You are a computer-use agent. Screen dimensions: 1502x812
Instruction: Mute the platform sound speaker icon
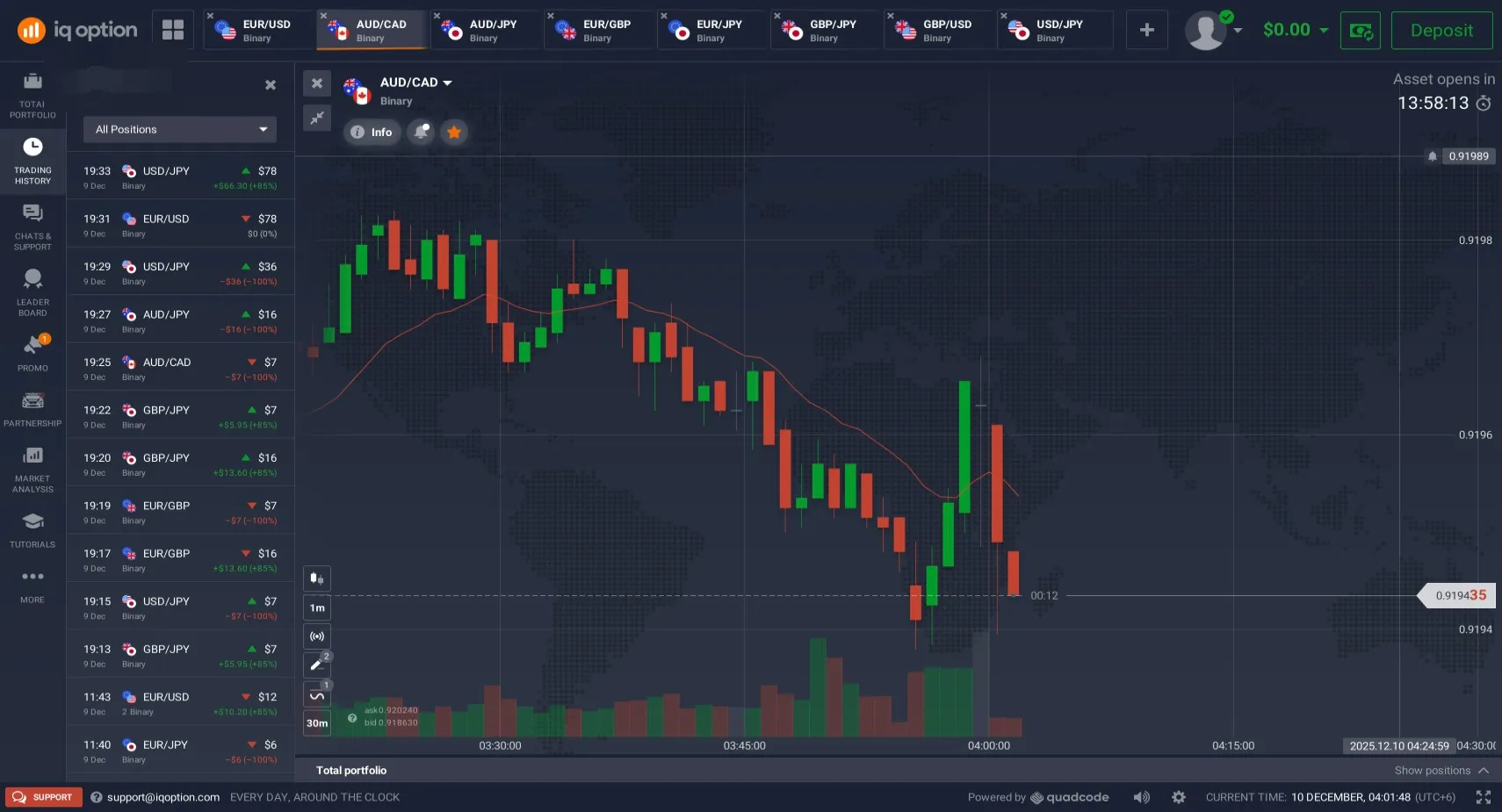(x=1141, y=797)
